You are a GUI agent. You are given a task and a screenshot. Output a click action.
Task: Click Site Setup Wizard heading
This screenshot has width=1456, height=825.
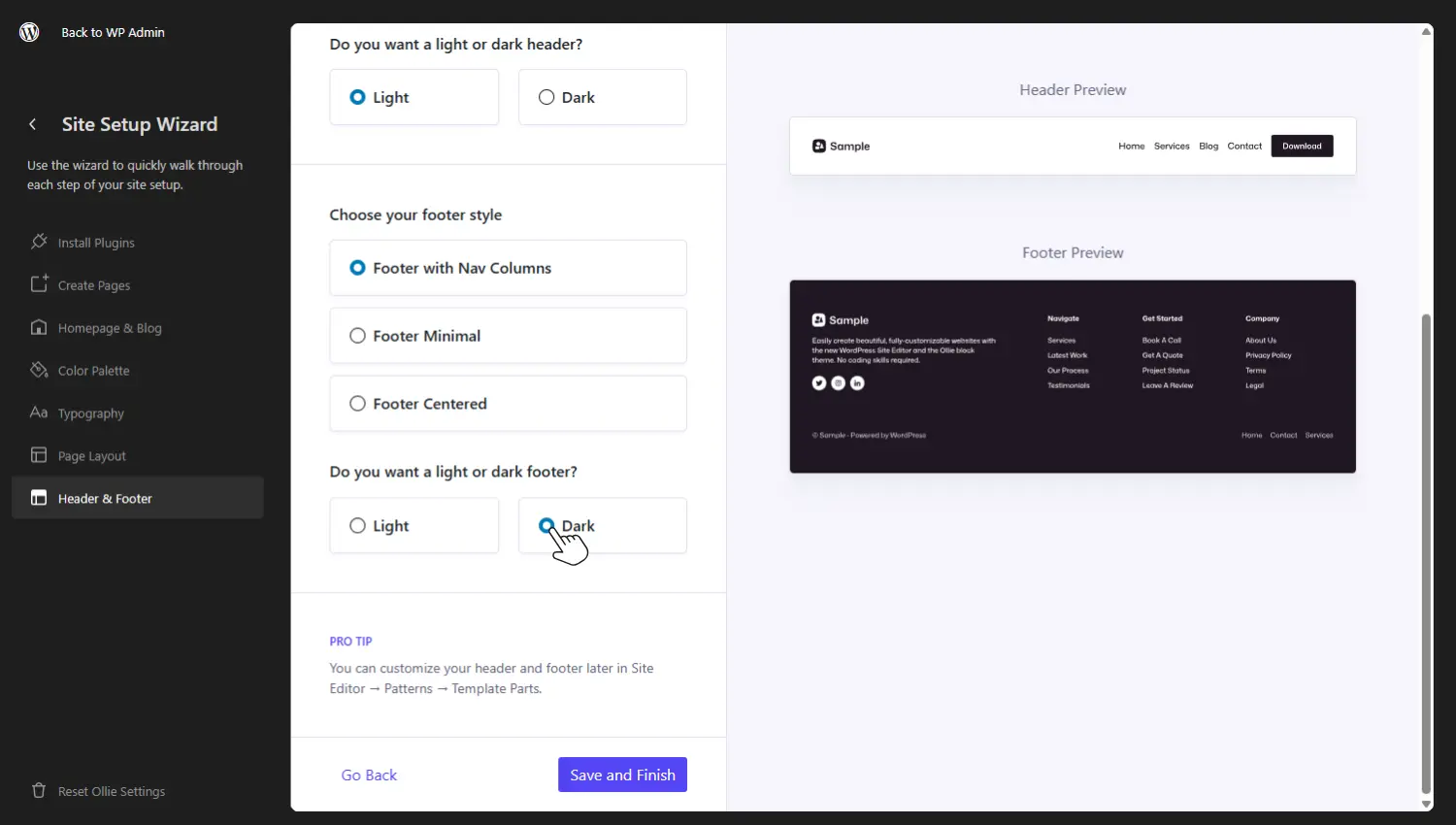click(140, 124)
